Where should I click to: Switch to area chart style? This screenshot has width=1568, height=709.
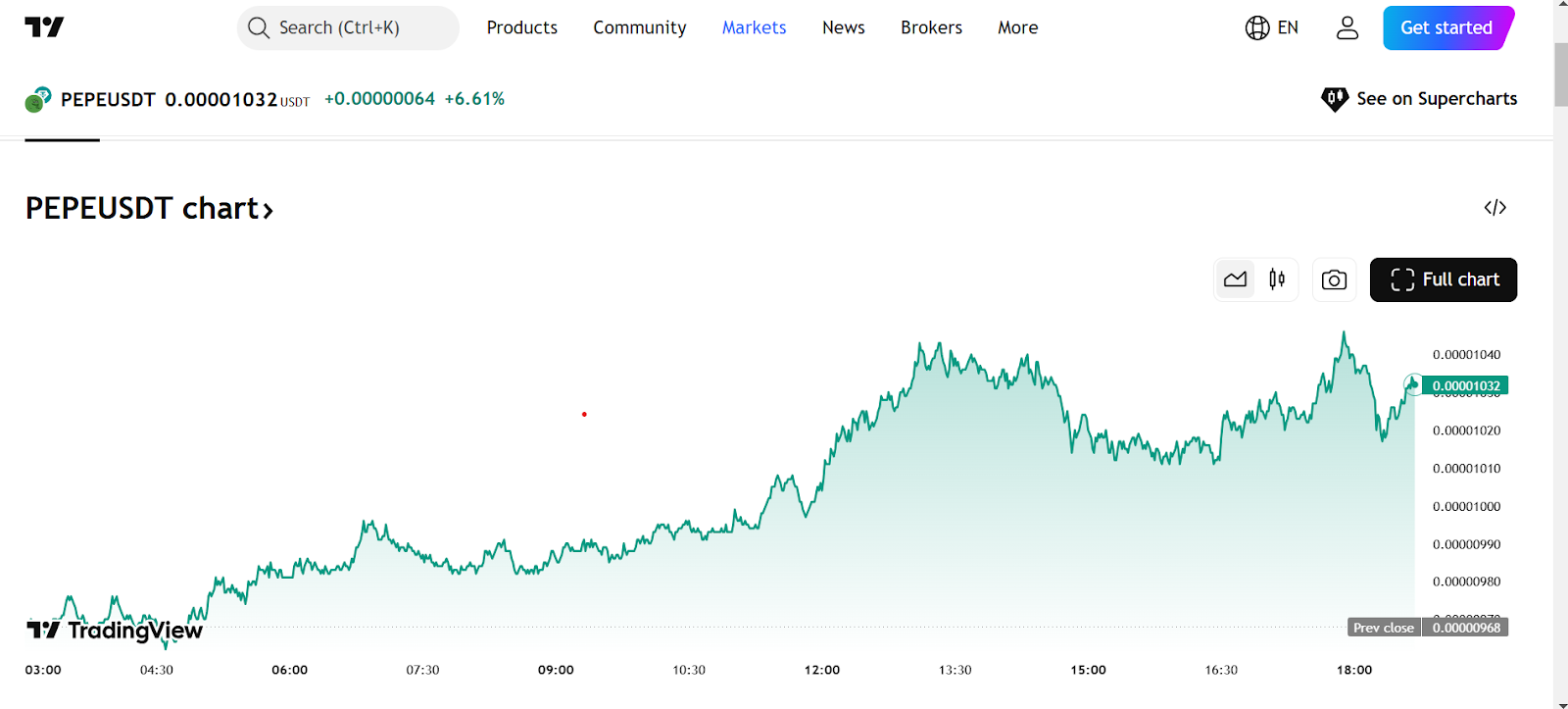click(1236, 279)
